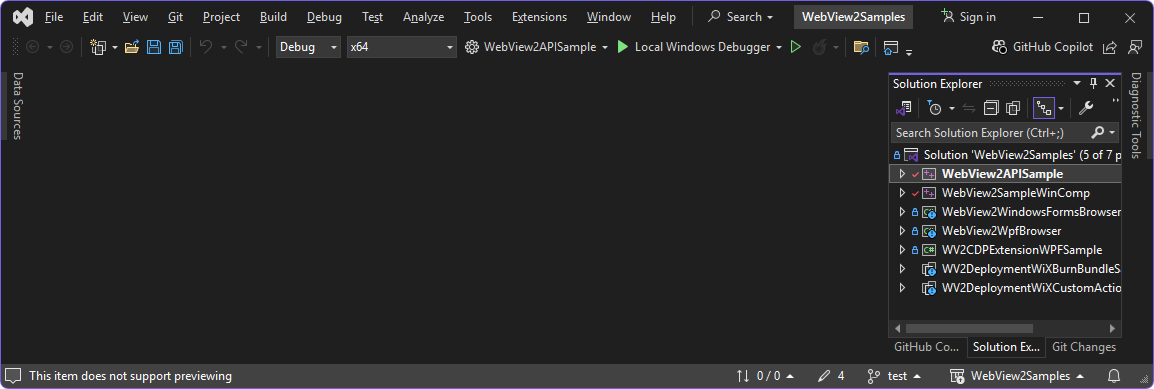Screen dimensions: 1154x389
Task: Open the Git menu
Action: tap(175, 17)
